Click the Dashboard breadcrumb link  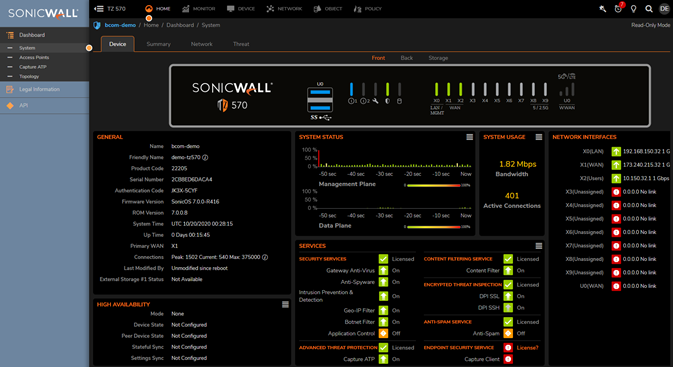click(180, 25)
